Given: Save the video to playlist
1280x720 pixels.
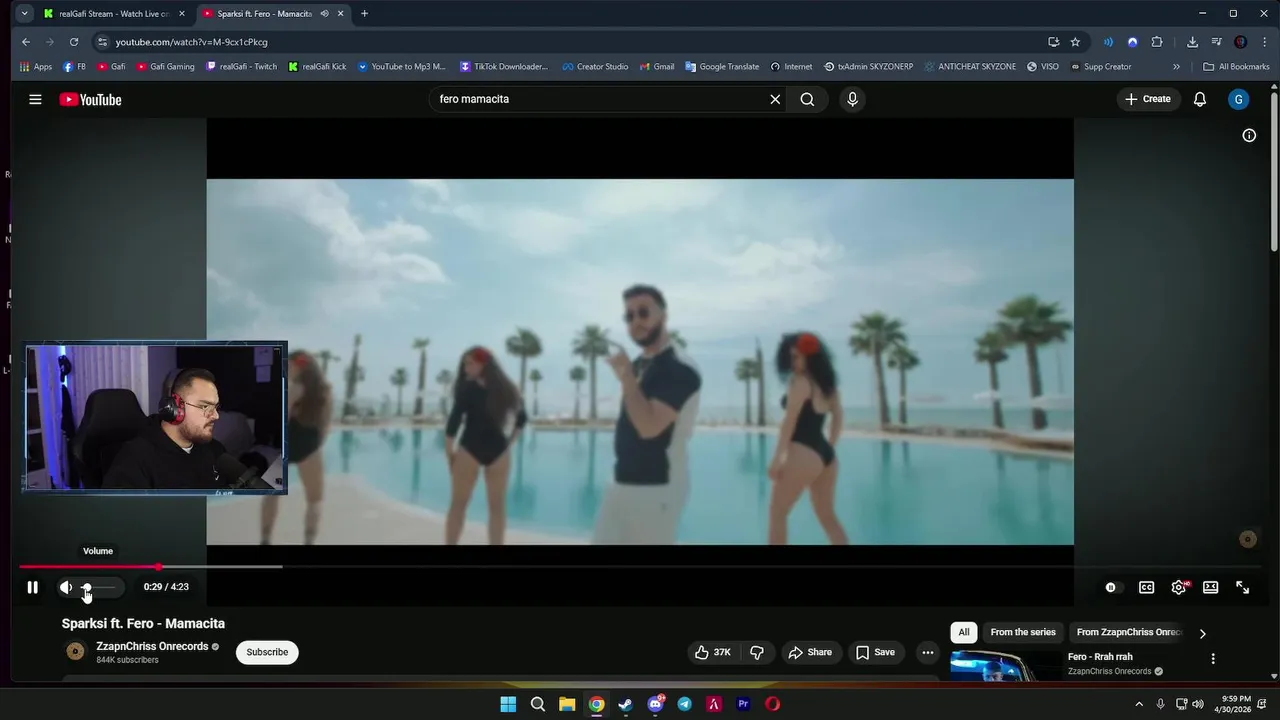Looking at the screenshot, I should (x=875, y=652).
